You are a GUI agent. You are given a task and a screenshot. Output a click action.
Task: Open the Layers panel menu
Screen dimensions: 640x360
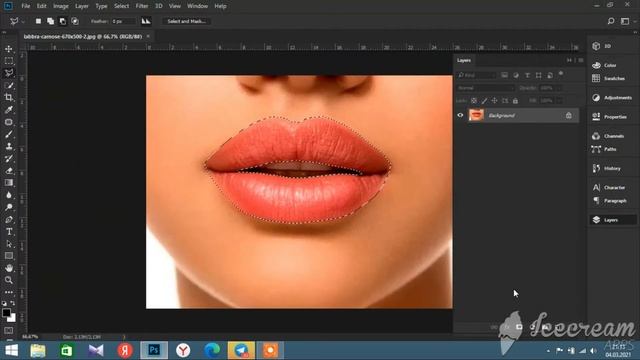click(x=581, y=60)
